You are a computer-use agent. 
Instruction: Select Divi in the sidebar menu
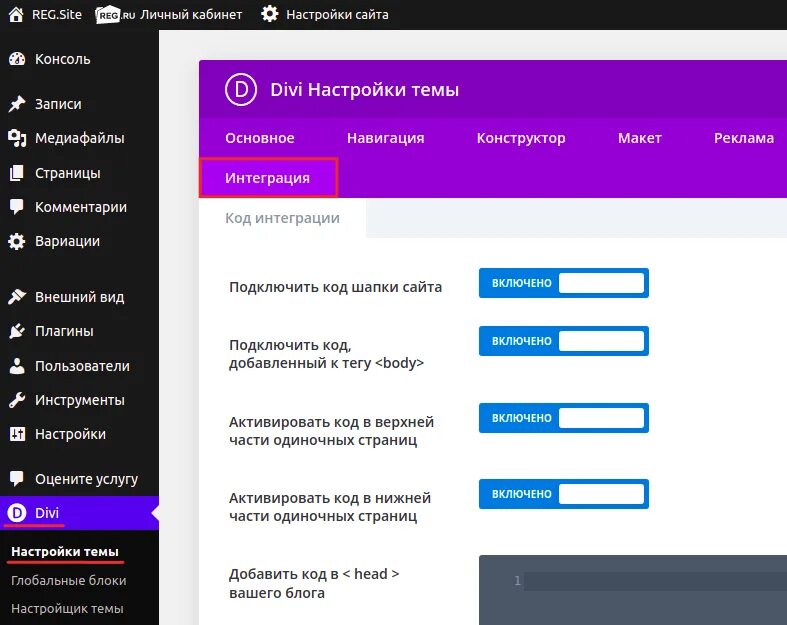79,513
